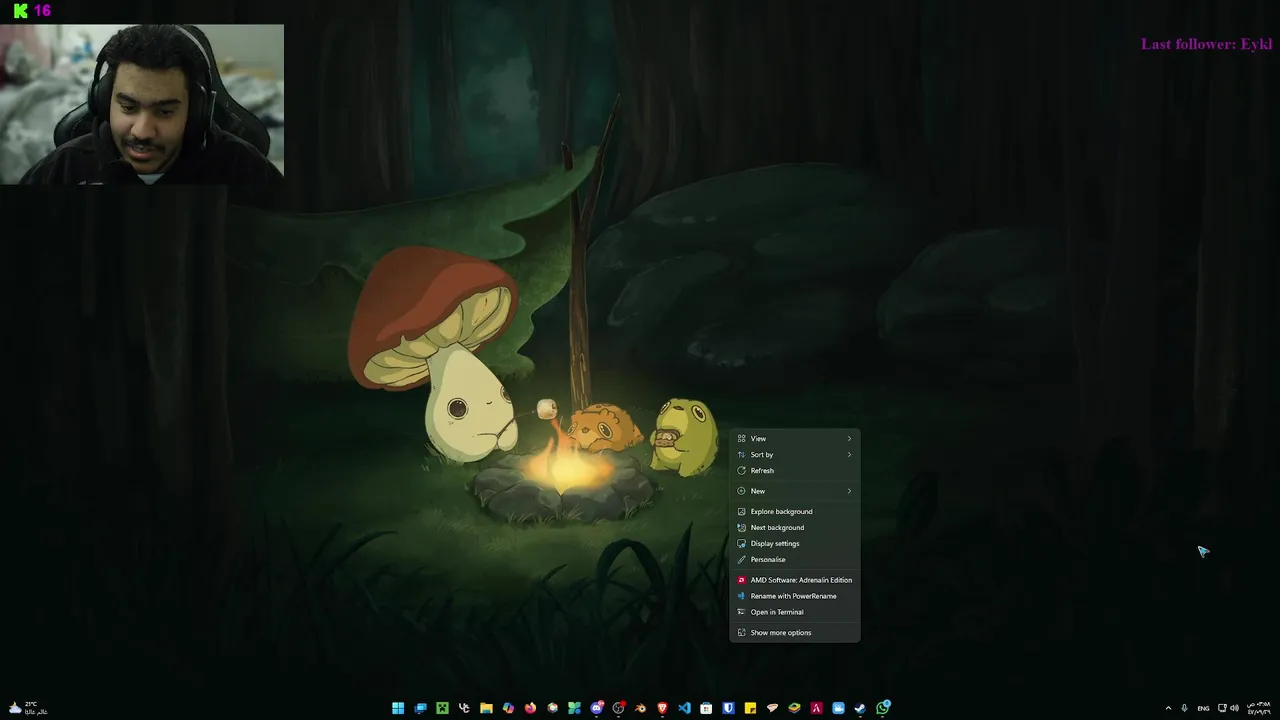Open Visual Studio Code icon
The image size is (1280, 720).
[x=684, y=708]
